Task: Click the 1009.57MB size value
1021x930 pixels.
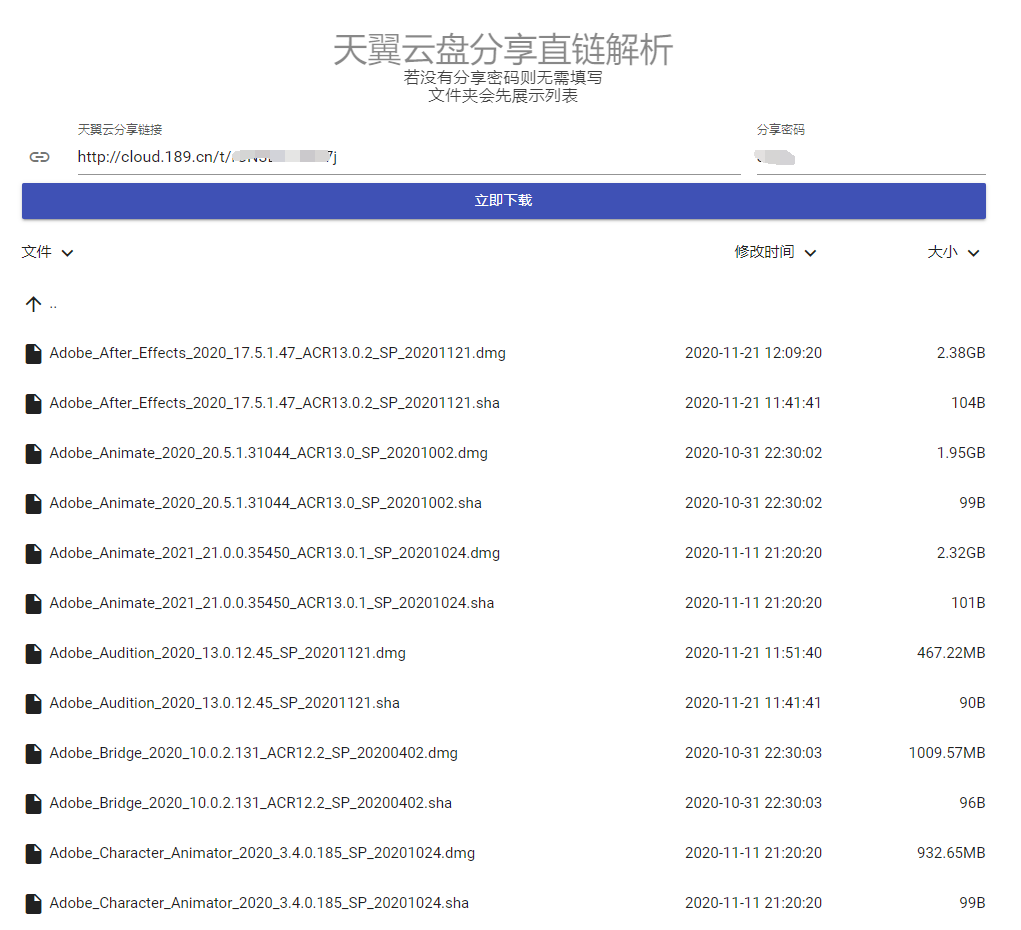Action: 947,753
